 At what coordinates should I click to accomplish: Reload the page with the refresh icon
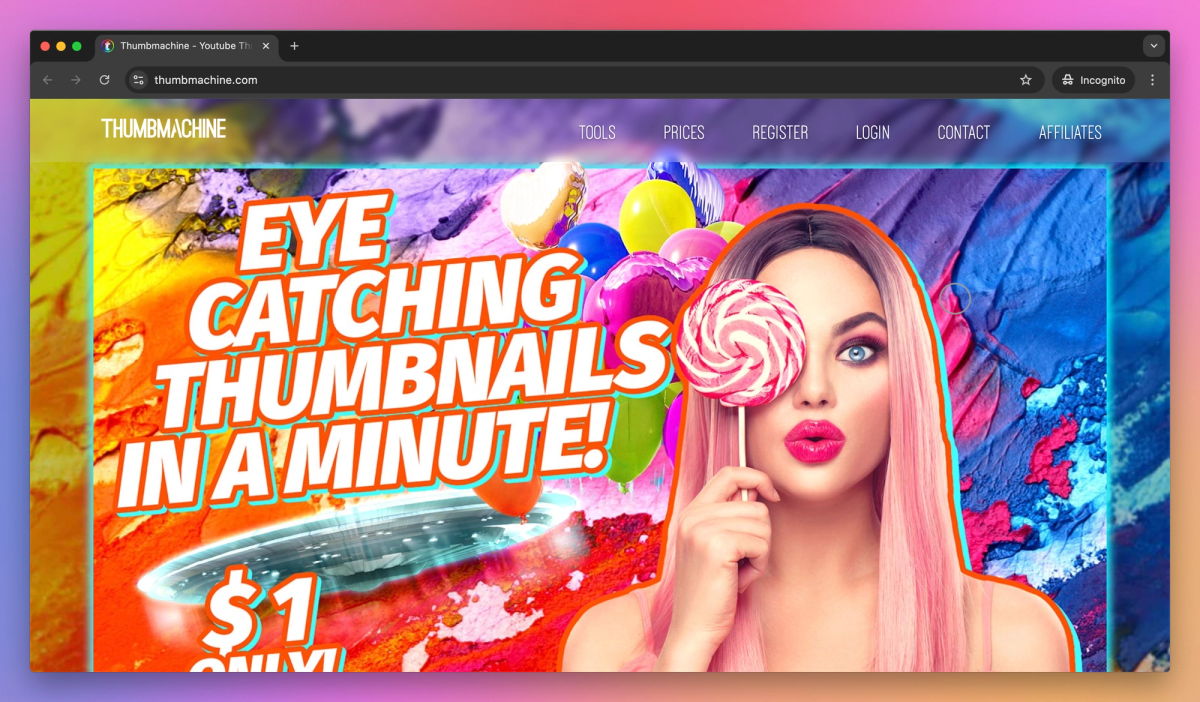coord(104,80)
